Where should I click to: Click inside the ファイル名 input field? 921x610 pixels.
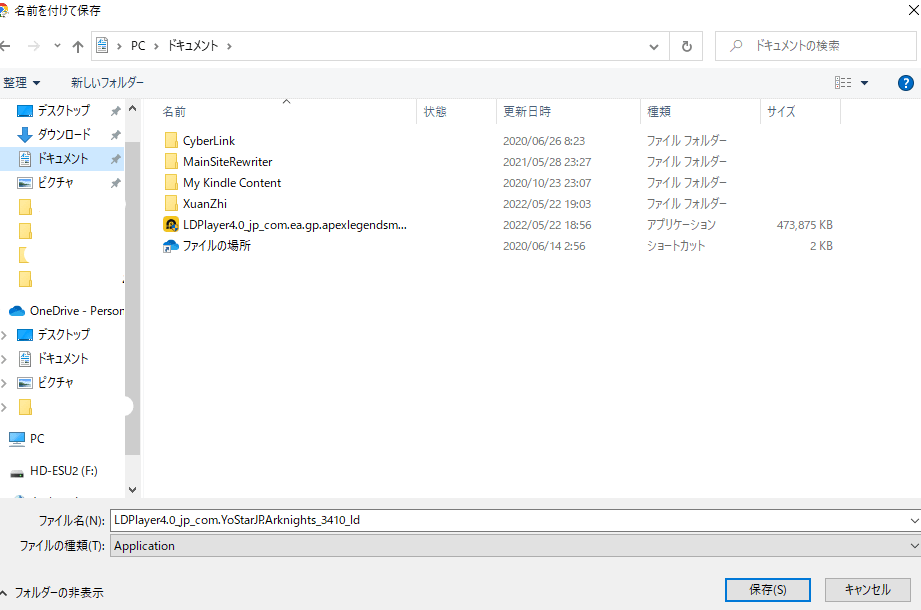(400, 520)
